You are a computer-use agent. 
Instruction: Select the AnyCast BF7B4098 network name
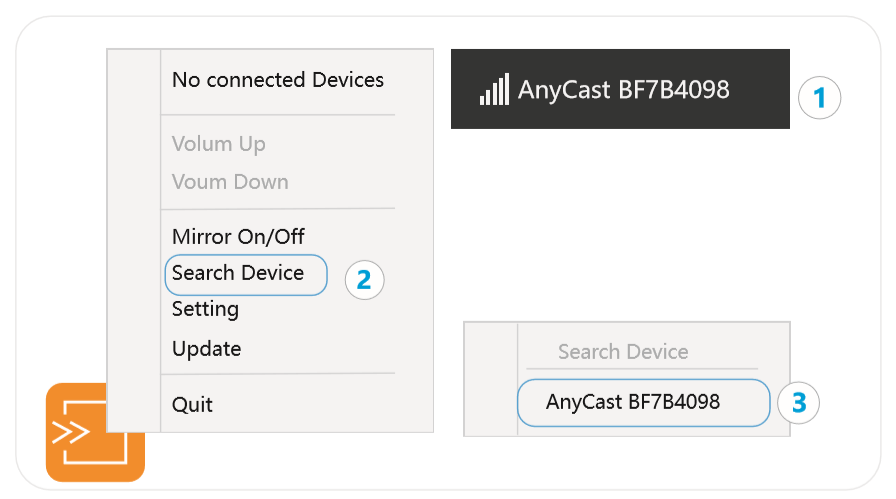623,90
